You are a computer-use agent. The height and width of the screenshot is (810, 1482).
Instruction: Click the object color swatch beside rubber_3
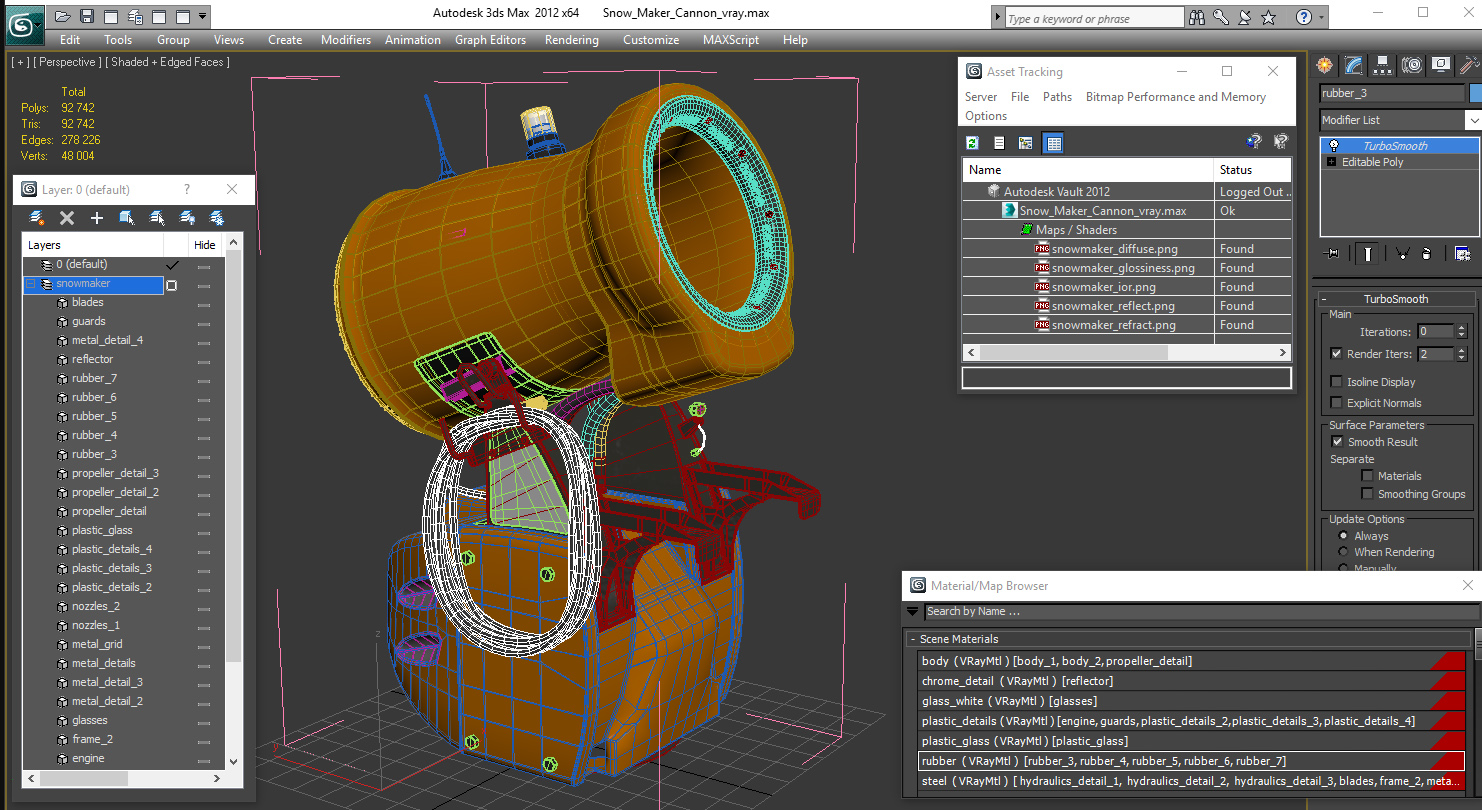[x=1475, y=93]
